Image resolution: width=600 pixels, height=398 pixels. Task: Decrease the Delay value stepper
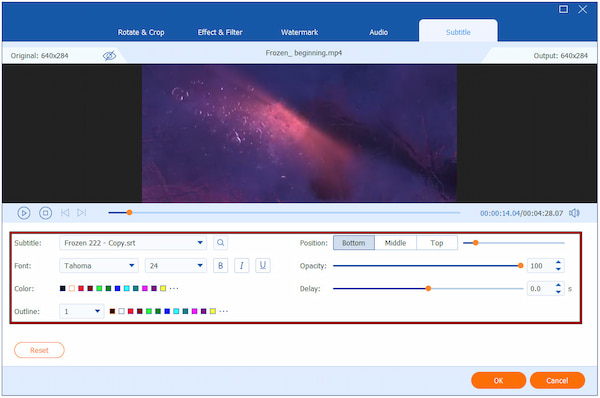(x=558, y=292)
